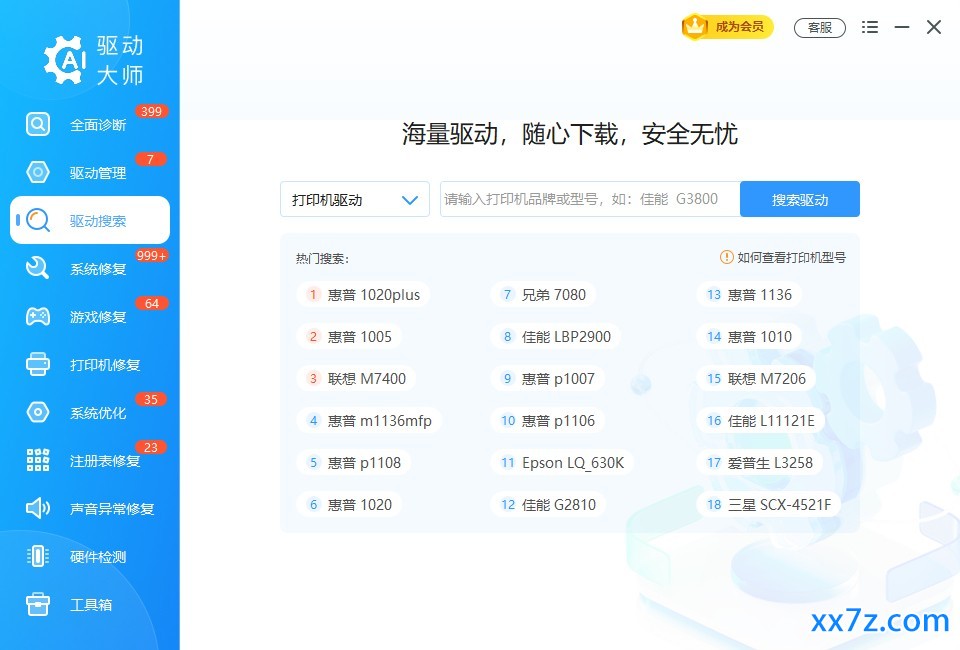Image resolution: width=960 pixels, height=650 pixels.
Task: Open 游戏修复 gamepad icon
Action: coord(37,316)
